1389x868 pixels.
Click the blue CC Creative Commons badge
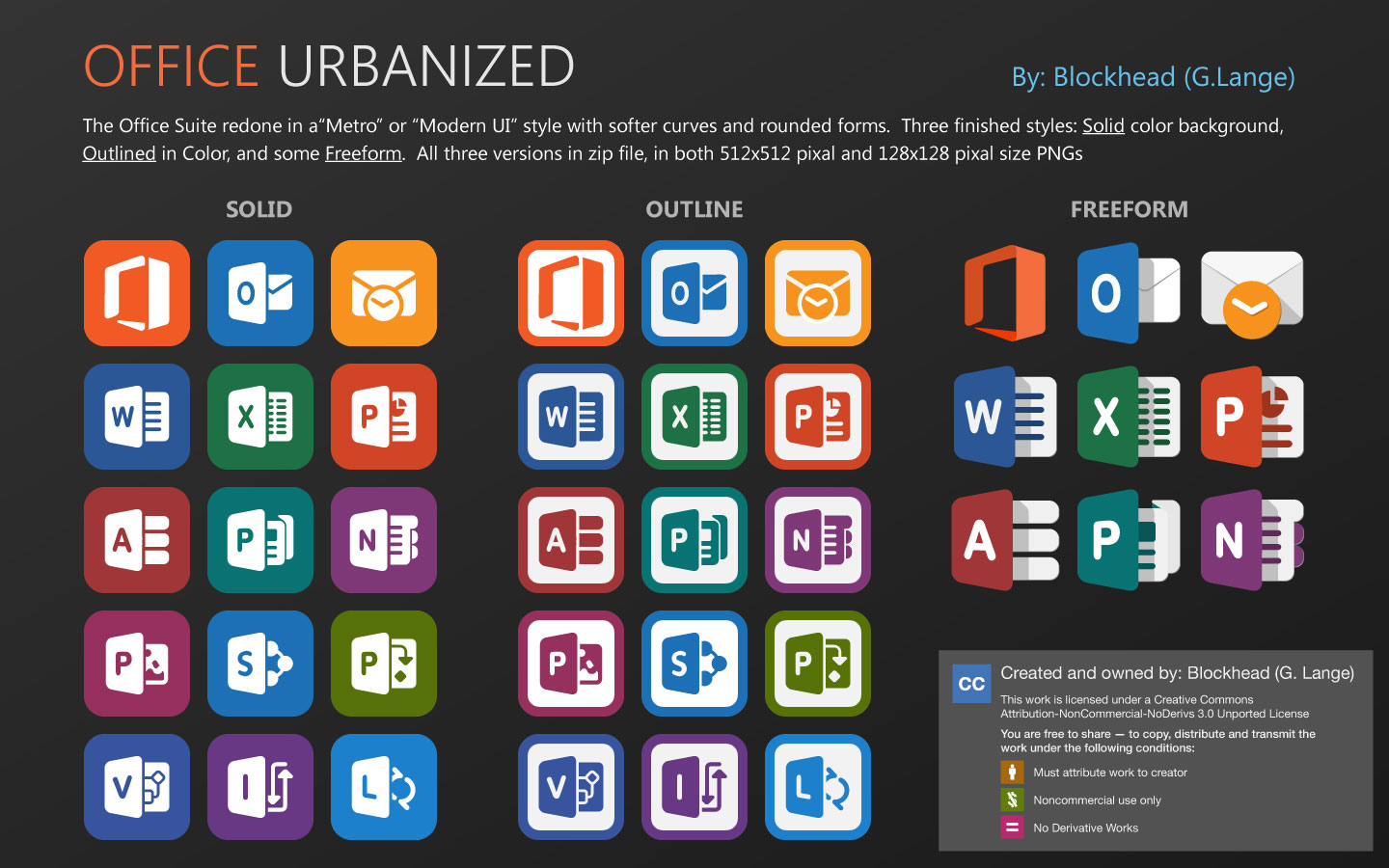[971, 684]
